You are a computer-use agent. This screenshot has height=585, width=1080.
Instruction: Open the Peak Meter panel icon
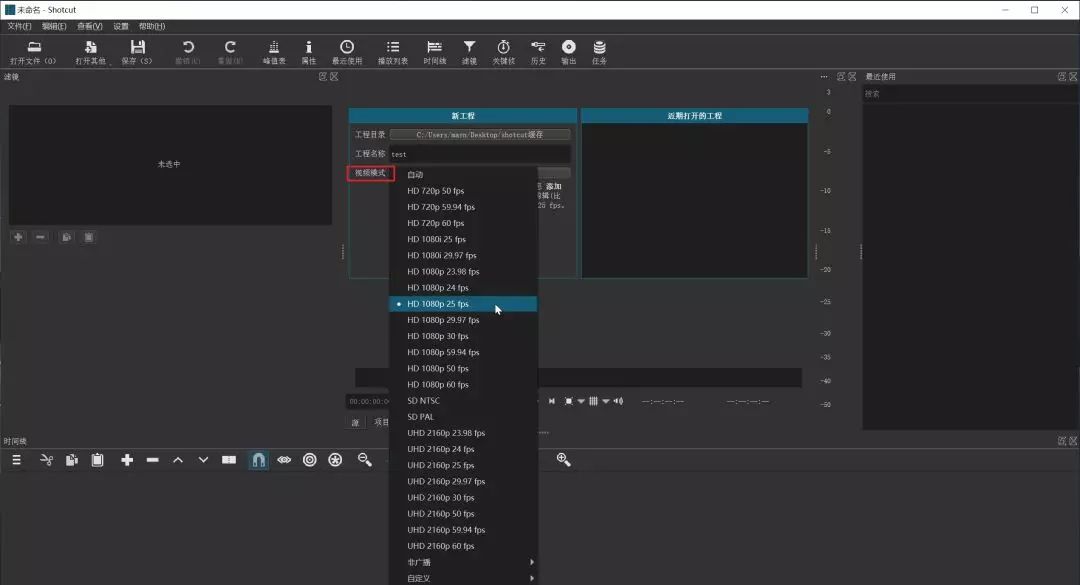coord(273,52)
